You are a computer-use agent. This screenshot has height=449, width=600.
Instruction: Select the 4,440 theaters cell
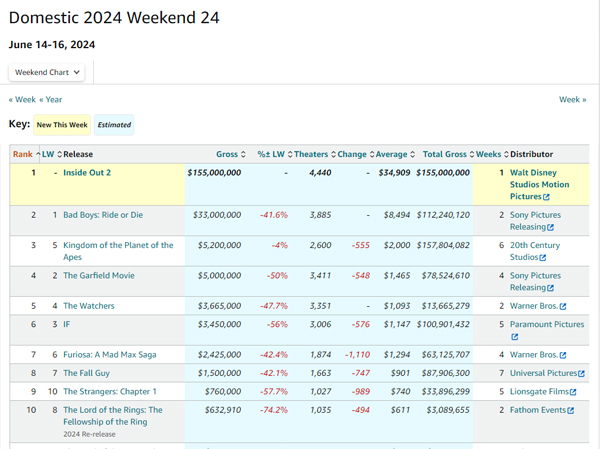[x=320, y=173]
